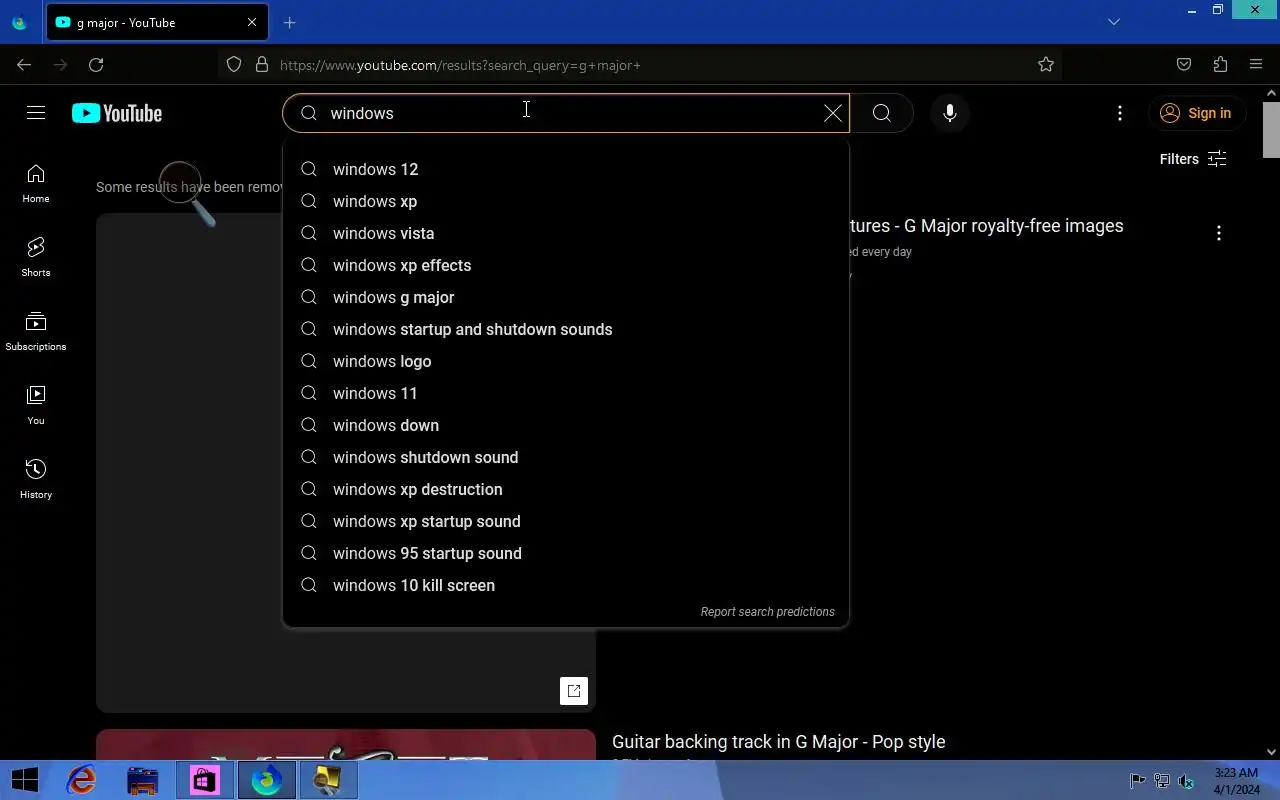Select suggestion 'windows g major'
The width and height of the screenshot is (1280, 800).
(566, 297)
